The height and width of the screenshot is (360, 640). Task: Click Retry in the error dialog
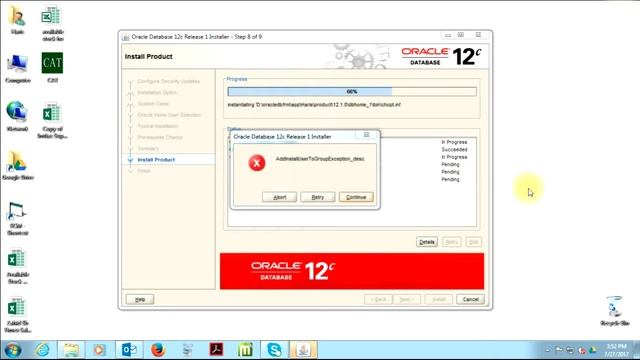click(x=318, y=197)
